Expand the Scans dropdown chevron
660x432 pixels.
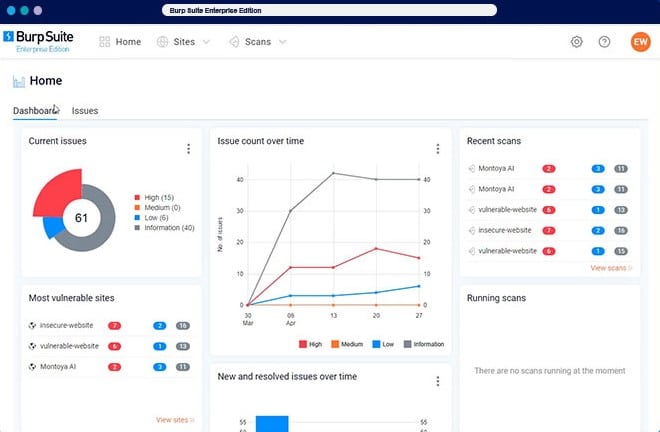[283, 42]
